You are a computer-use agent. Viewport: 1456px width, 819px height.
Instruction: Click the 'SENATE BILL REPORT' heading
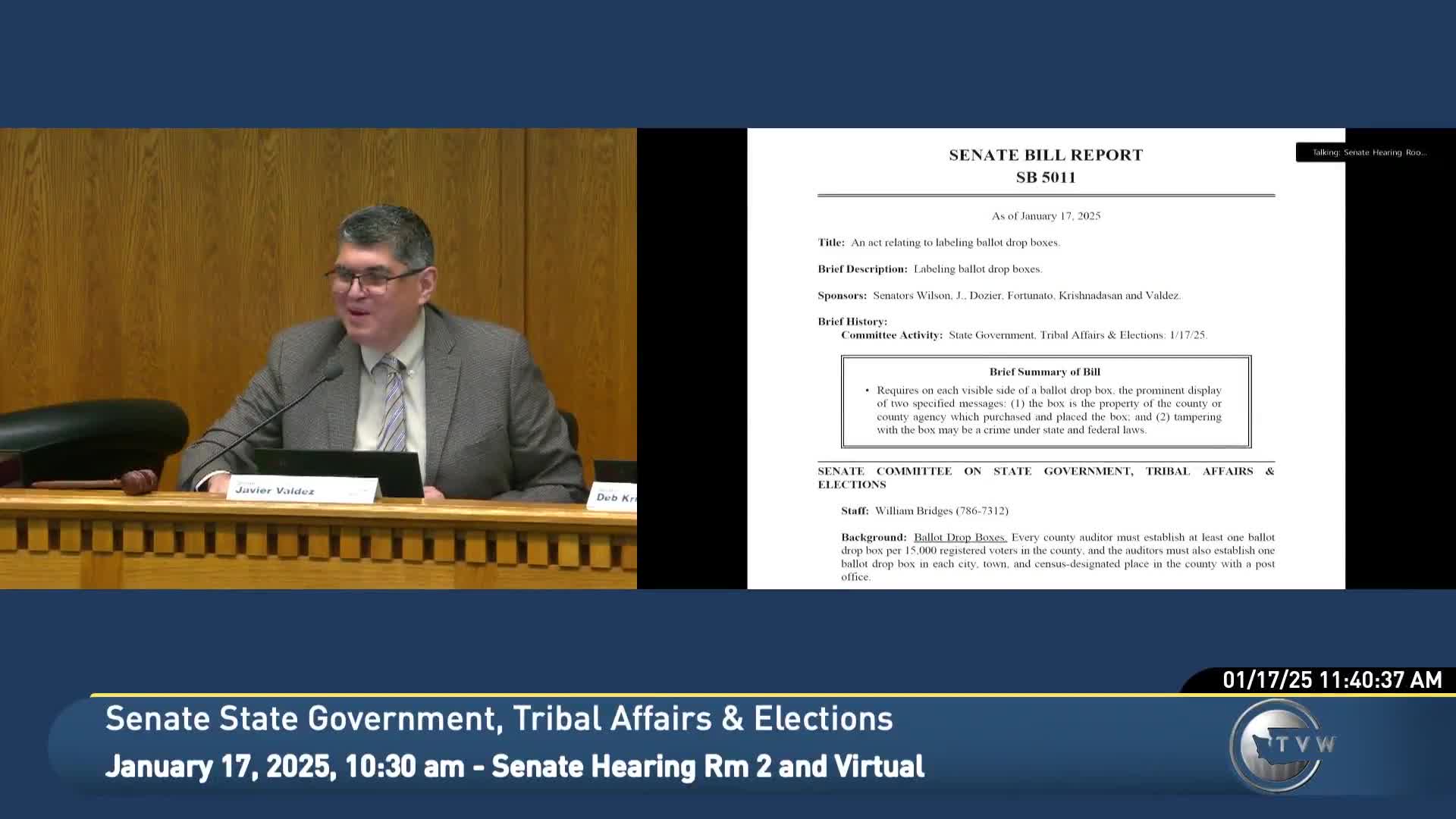[1046, 155]
